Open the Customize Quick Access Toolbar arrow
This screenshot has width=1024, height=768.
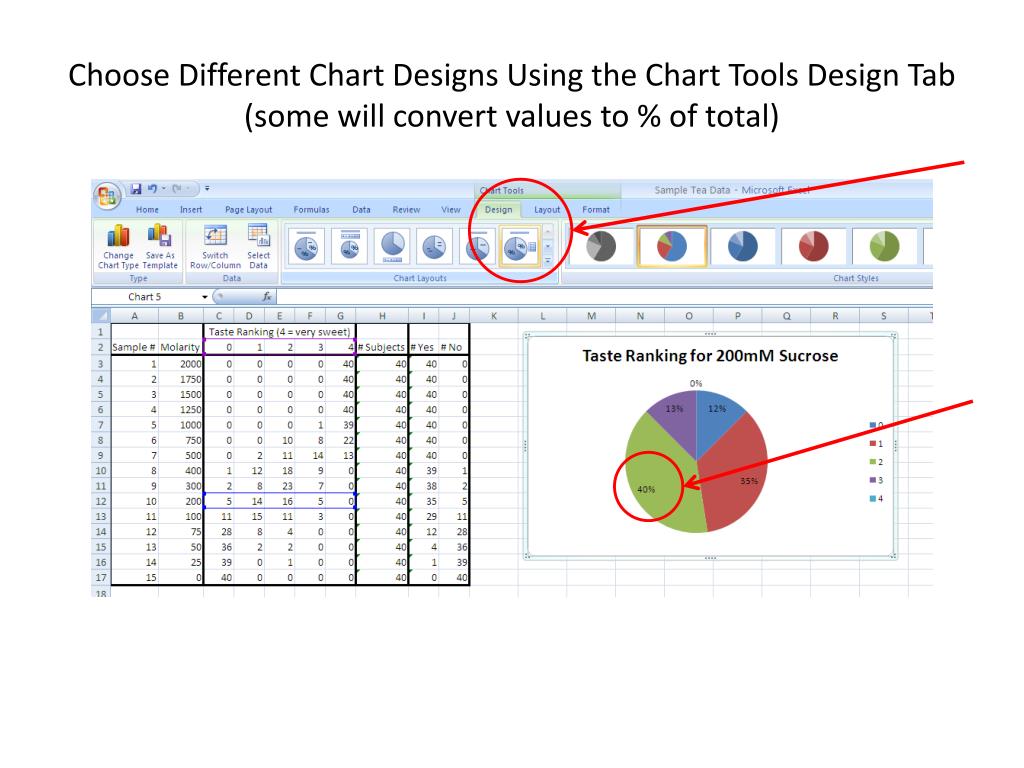click(x=207, y=189)
